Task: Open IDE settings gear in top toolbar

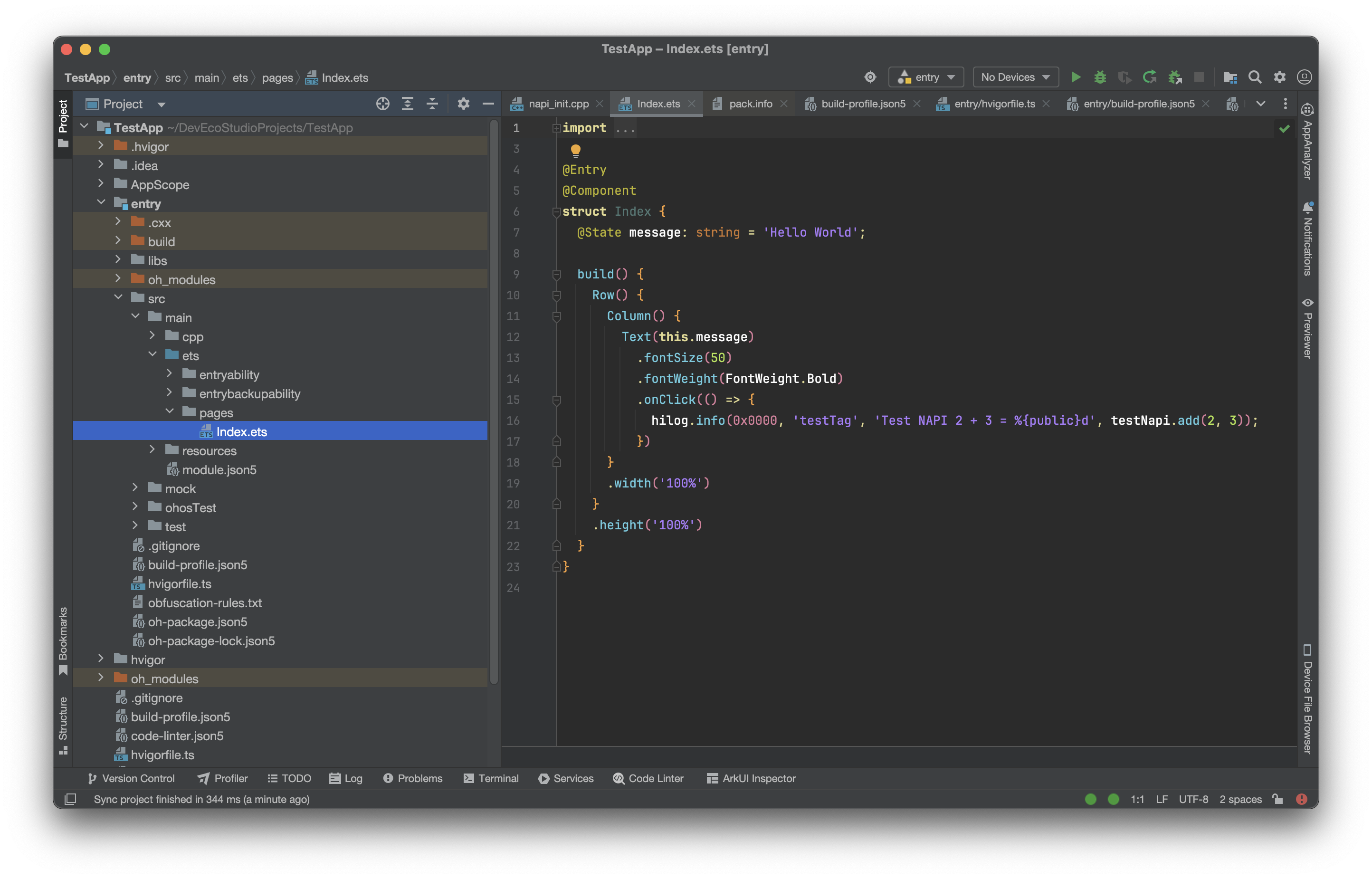Action: (x=1279, y=77)
